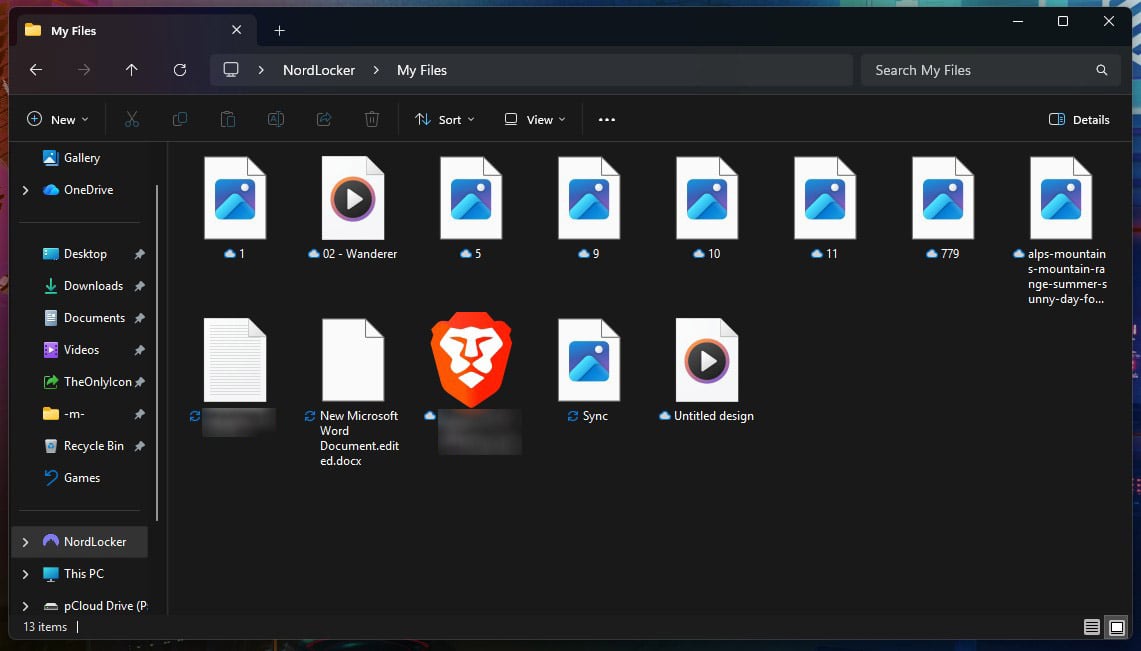Viewport: 1141px width, 651px height.
Task: Open the View dropdown menu
Action: point(535,119)
